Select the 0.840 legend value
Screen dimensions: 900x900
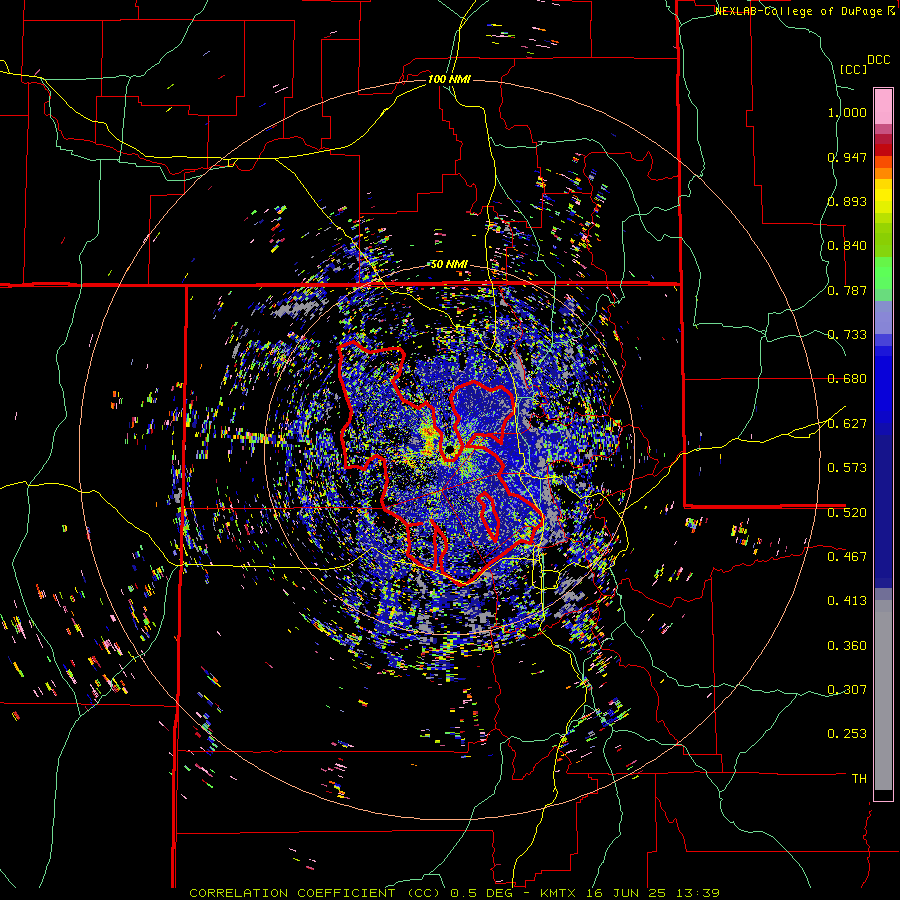[x=847, y=246]
